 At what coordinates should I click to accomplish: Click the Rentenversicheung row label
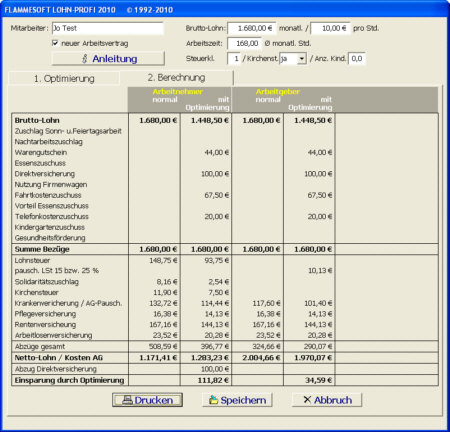tap(45, 324)
